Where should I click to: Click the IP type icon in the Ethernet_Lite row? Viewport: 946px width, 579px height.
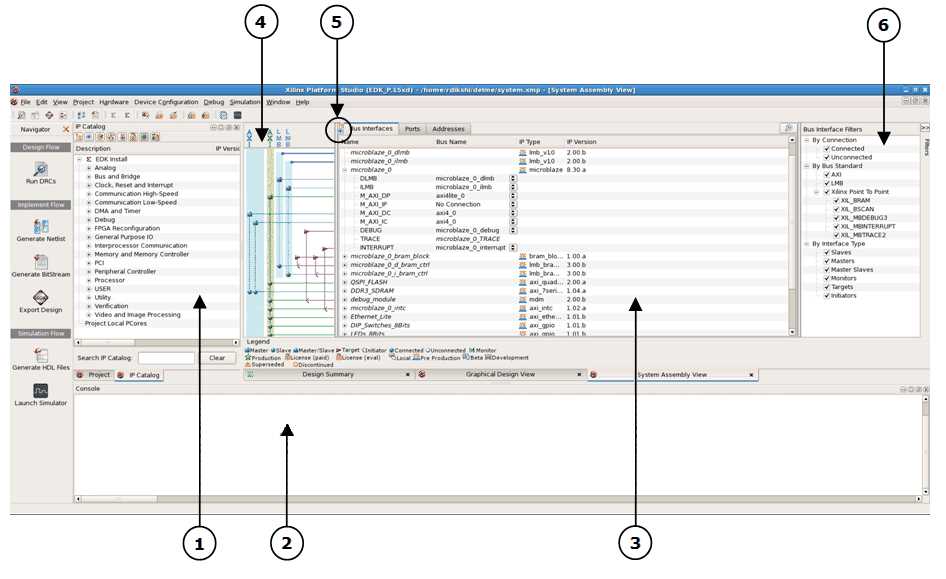(522, 317)
